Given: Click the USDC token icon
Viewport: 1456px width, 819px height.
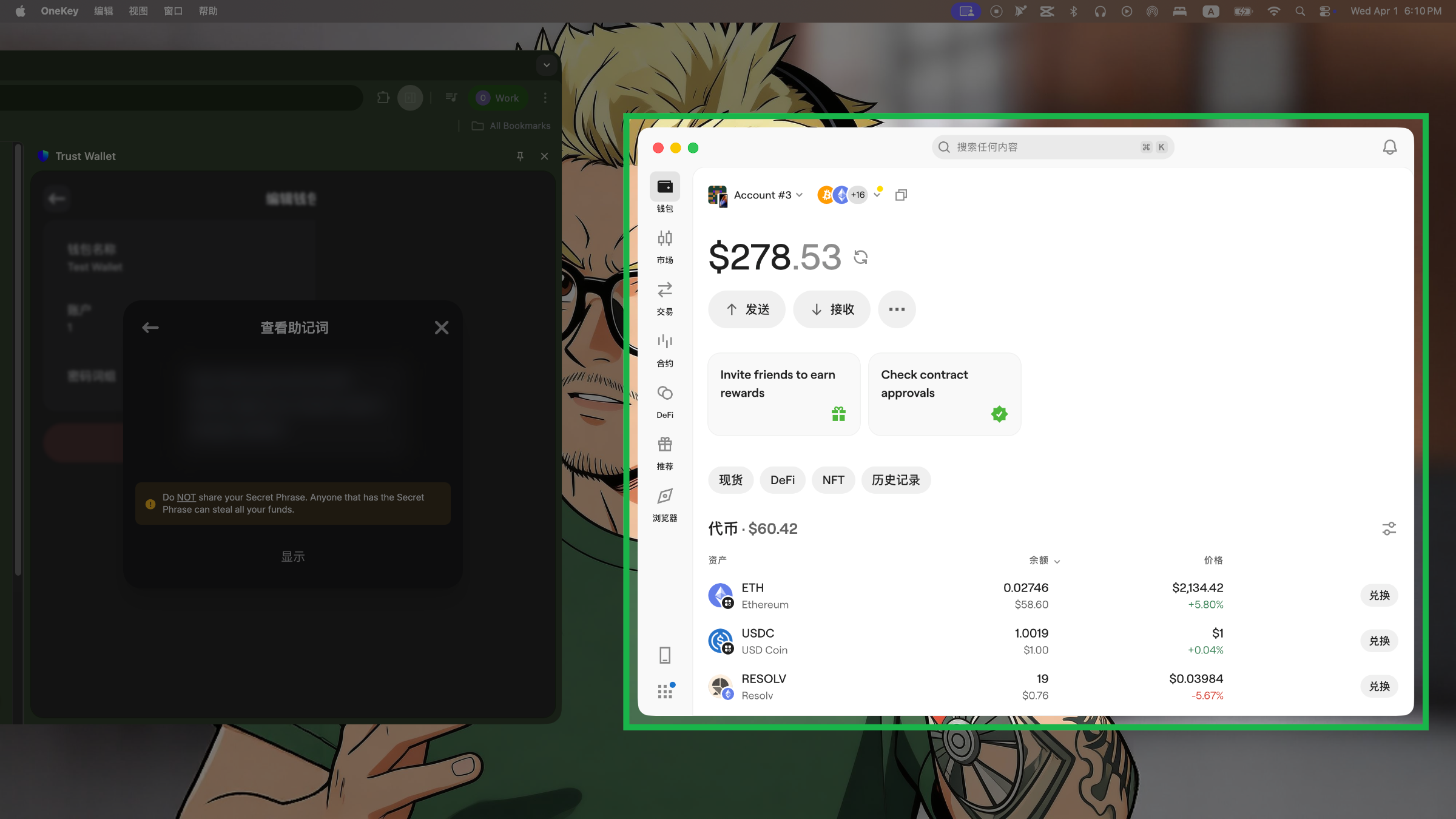Looking at the screenshot, I should (721, 641).
